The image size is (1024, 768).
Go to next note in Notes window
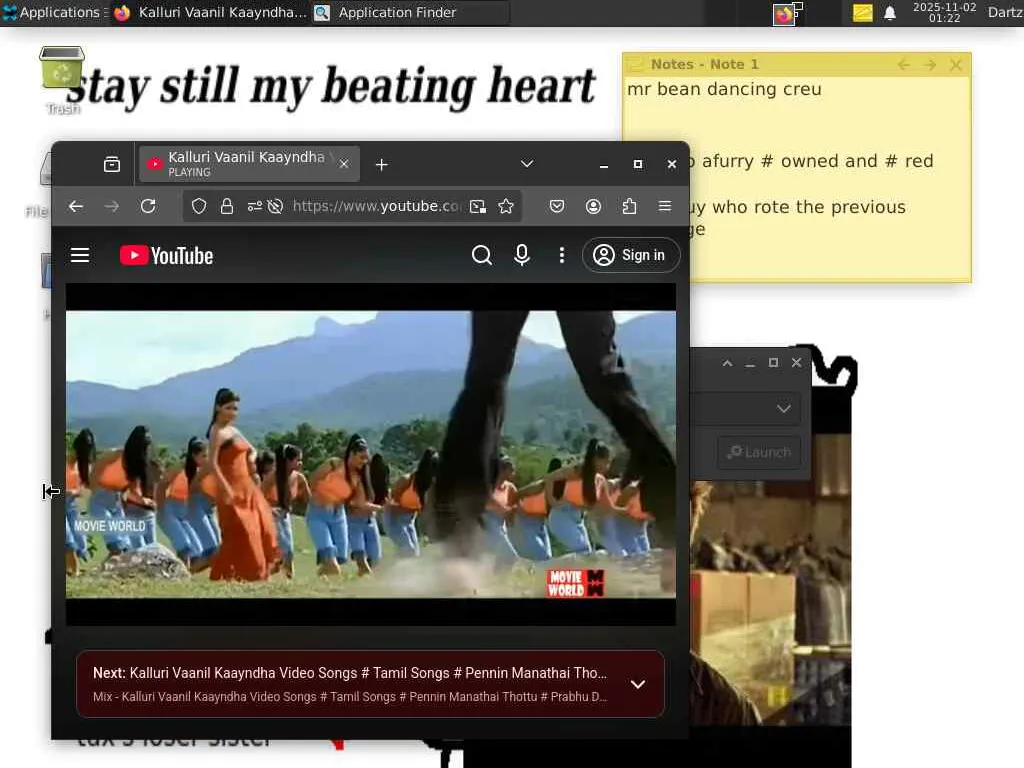pyautogui.click(x=930, y=65)
